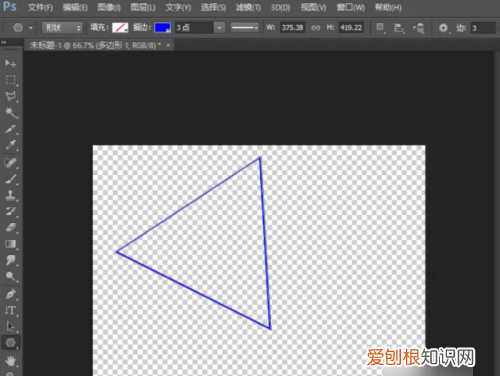500x376 pixels.
Task: Select the Magic Wand tool
Action: 10,113
